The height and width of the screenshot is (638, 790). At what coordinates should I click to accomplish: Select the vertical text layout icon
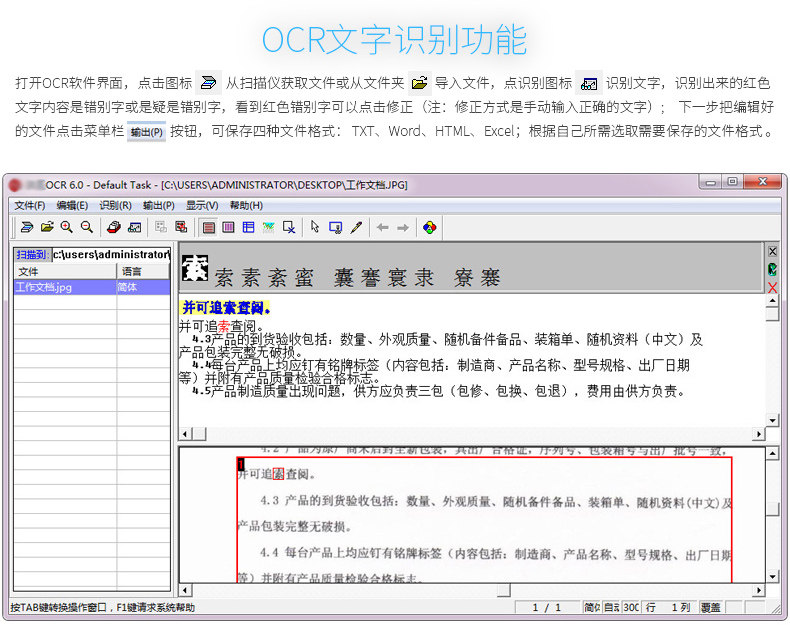228,228
